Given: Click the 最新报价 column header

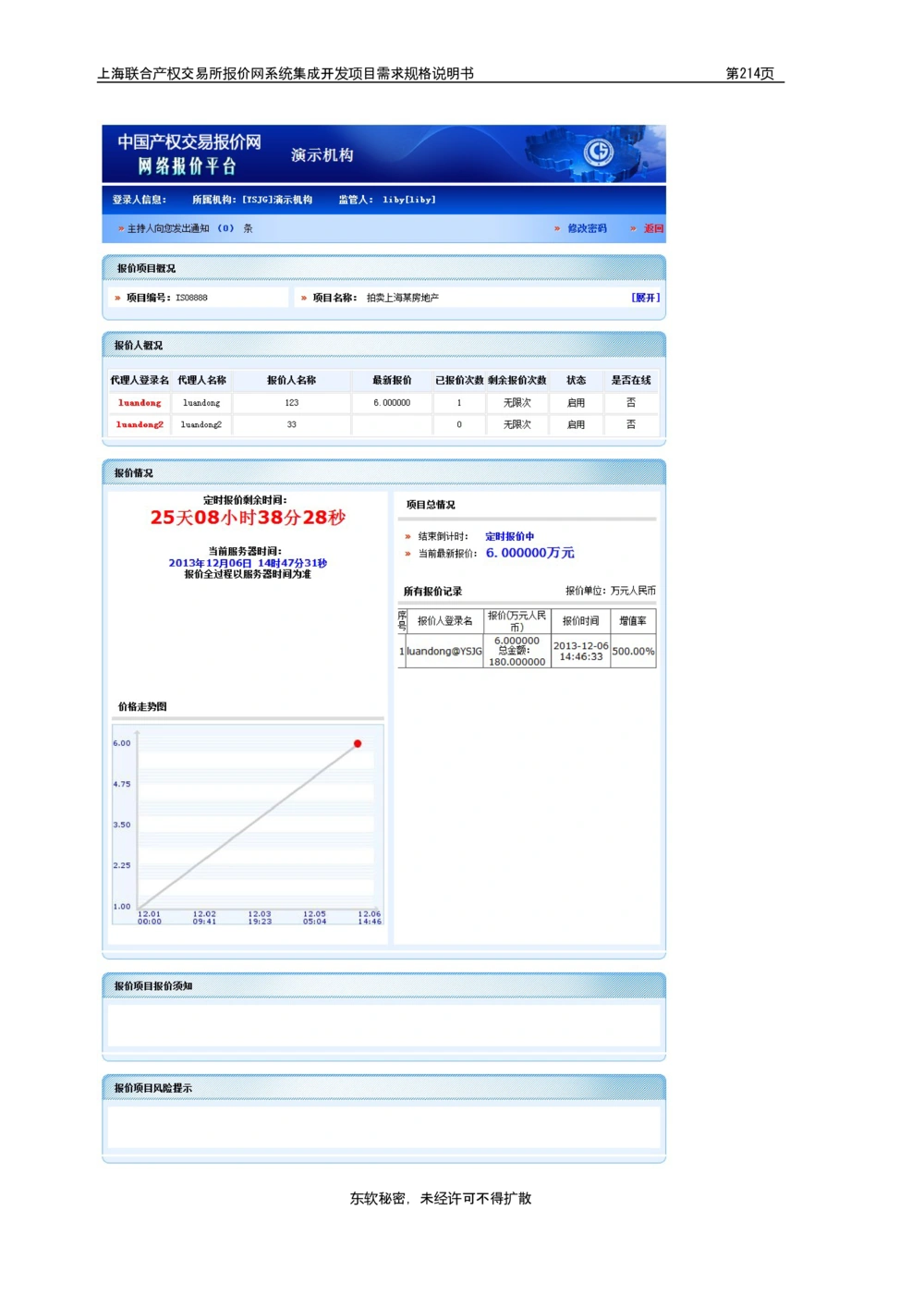Looking at the screenshot, I should tap(392, 380).
